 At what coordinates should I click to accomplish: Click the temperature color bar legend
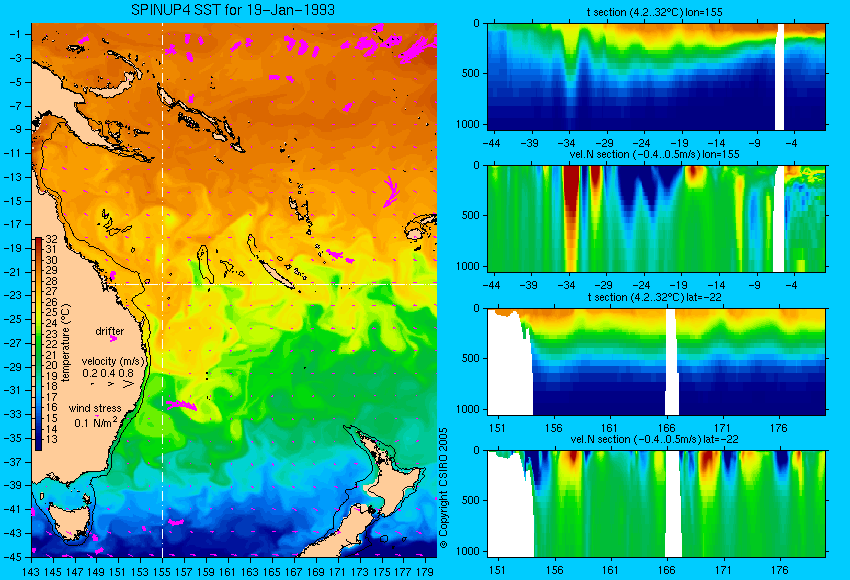click(x=38, y=344)
